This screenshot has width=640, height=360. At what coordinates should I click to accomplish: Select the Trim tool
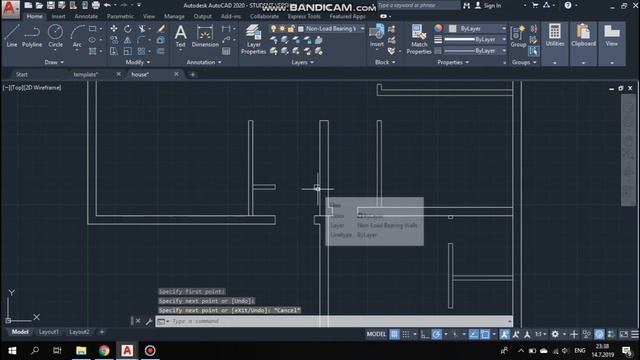(142, 29)
